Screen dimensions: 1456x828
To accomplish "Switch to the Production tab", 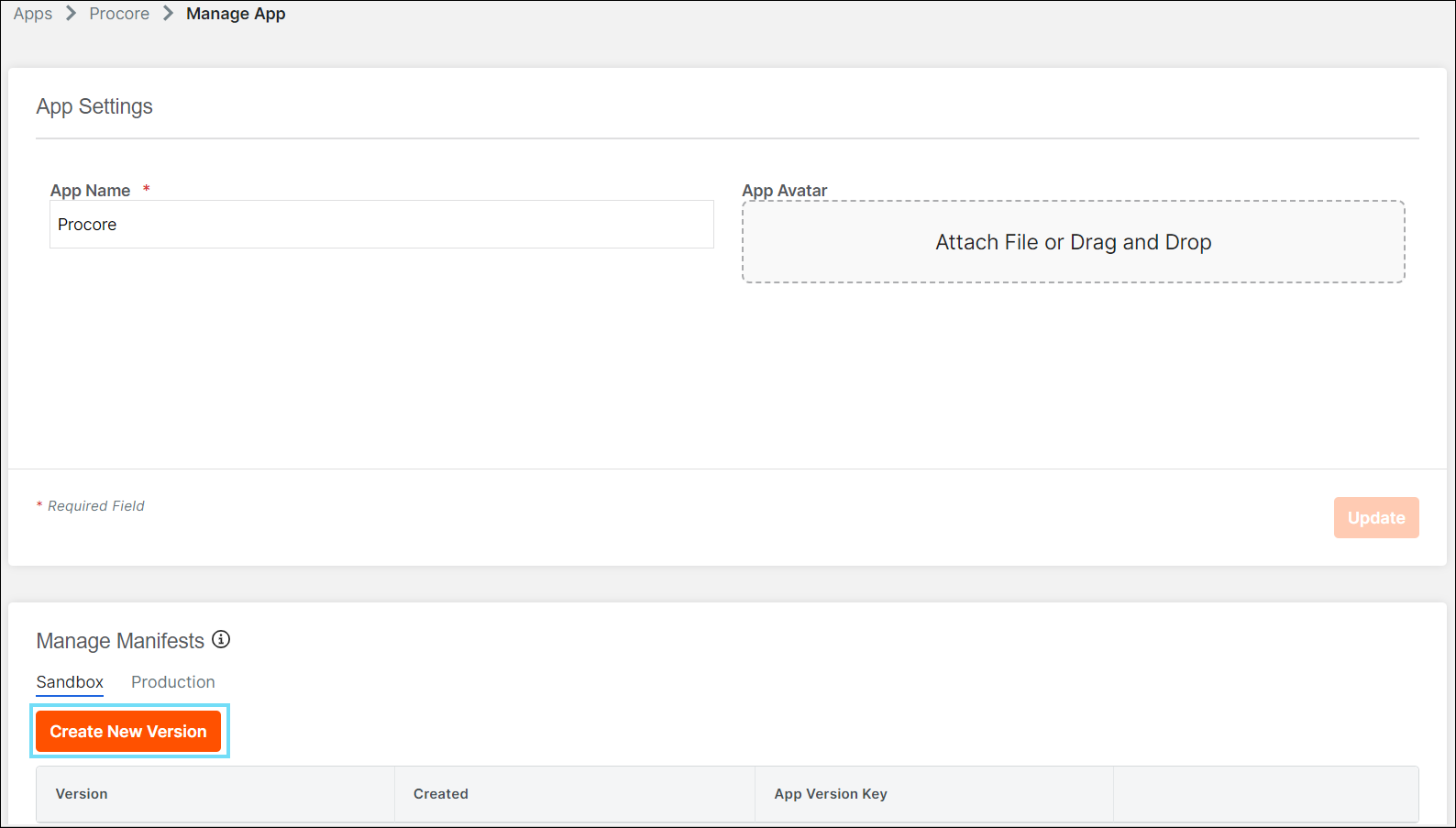I will [172, 682].
